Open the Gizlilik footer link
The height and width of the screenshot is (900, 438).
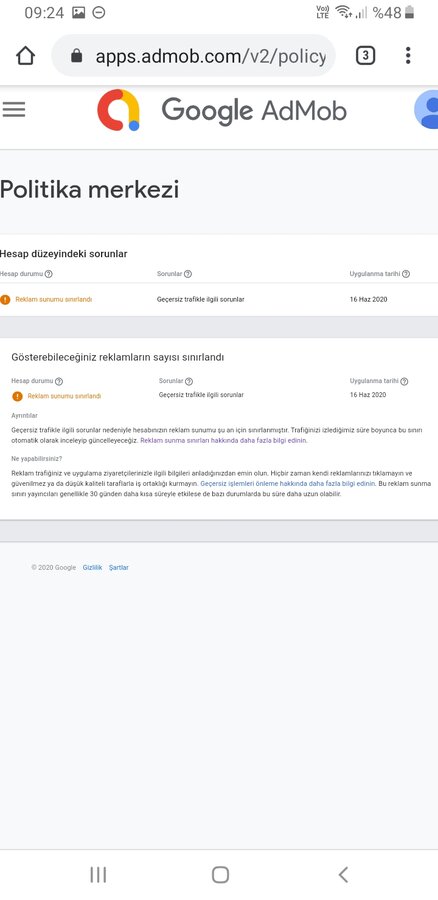pyautogui.click(x=92, y=568)
